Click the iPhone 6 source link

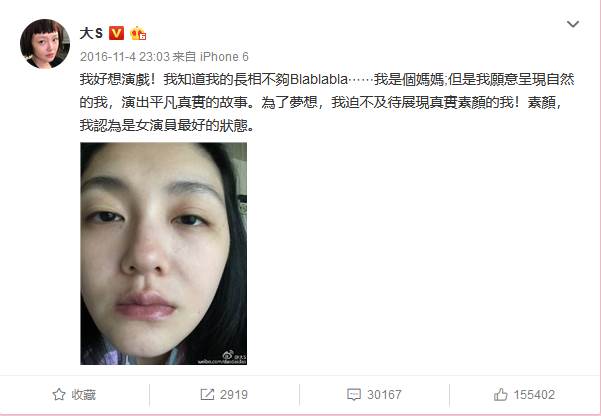(224, 57)
